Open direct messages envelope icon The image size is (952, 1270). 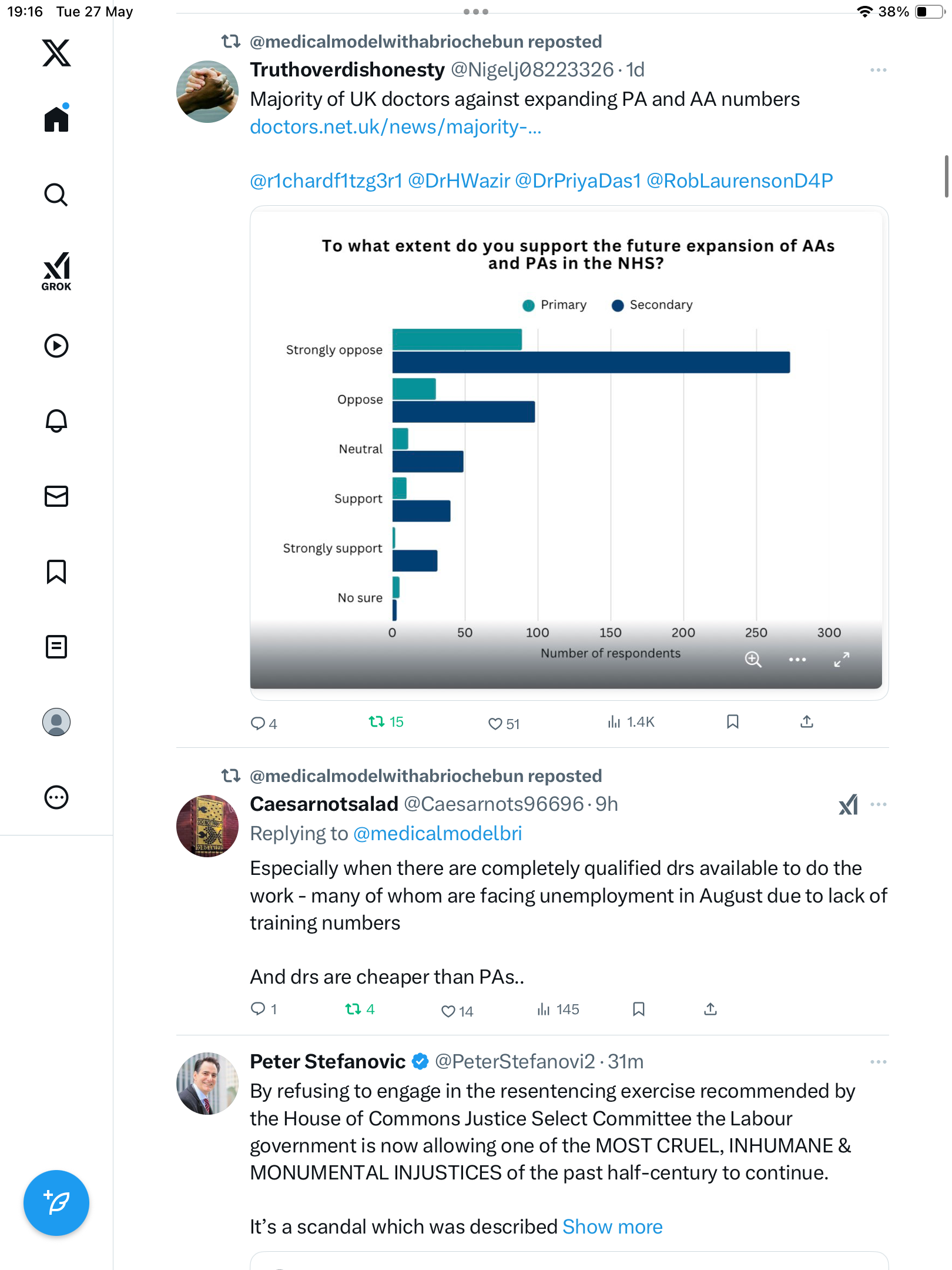tap(56, 496)
